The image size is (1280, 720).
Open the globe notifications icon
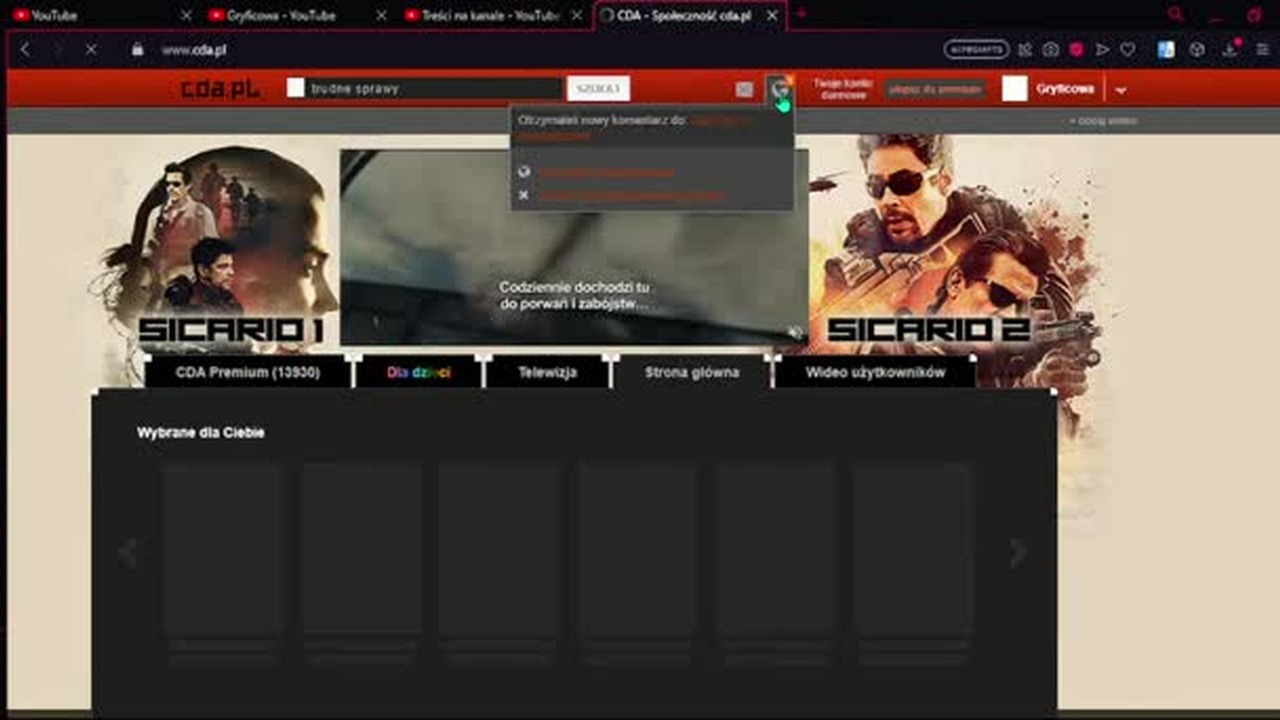(779, 89)
